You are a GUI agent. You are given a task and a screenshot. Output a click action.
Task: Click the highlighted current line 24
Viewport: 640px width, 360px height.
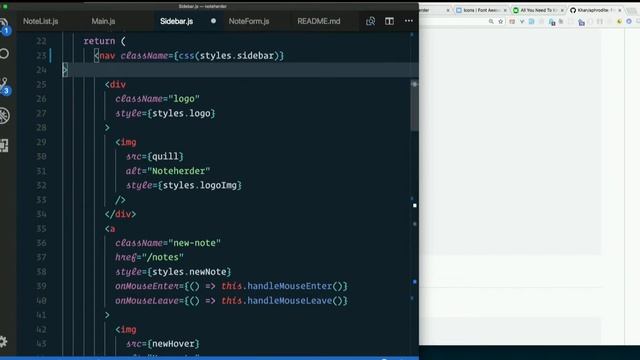(241, 70)
